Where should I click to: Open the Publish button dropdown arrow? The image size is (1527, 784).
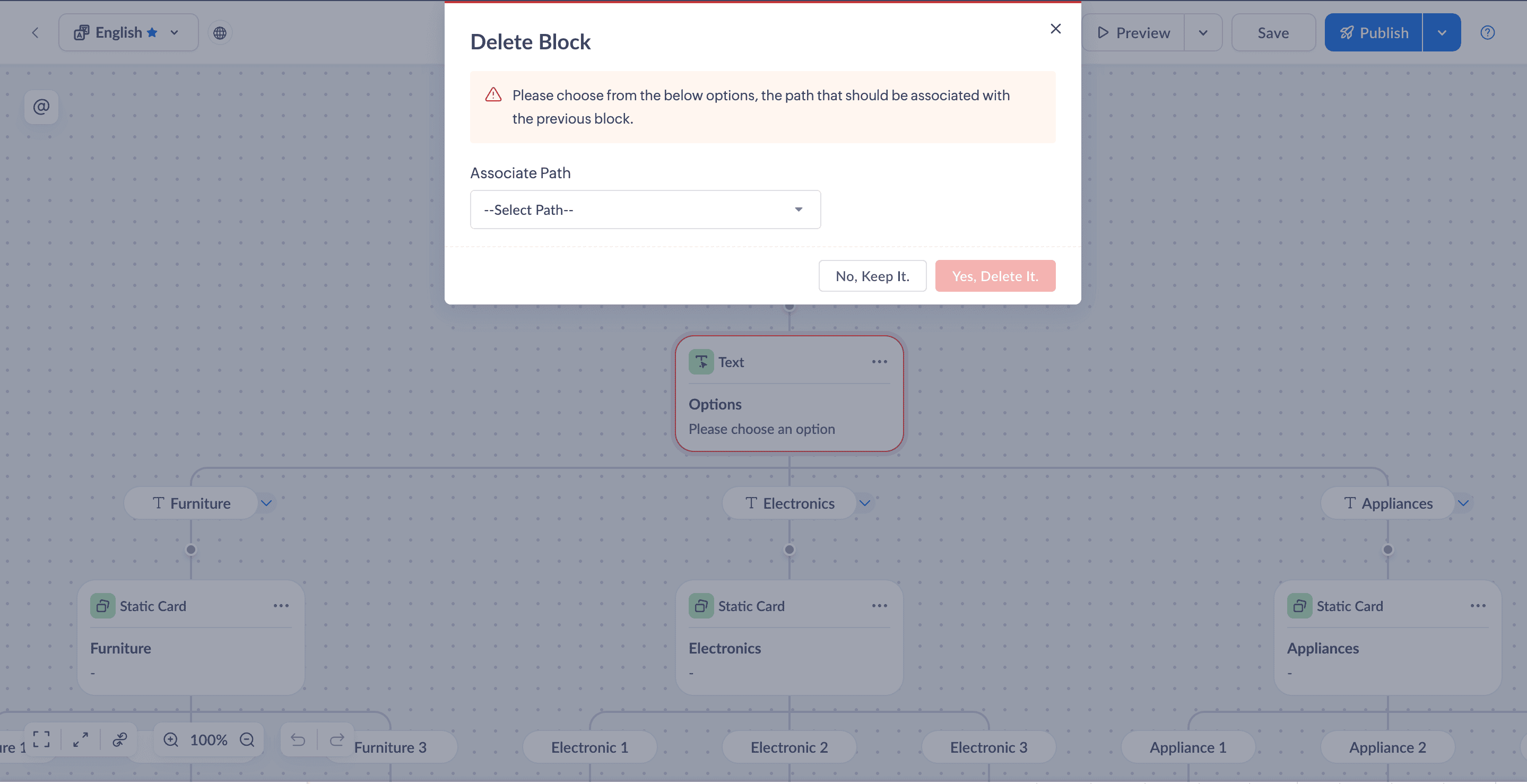coord(1442,32)
